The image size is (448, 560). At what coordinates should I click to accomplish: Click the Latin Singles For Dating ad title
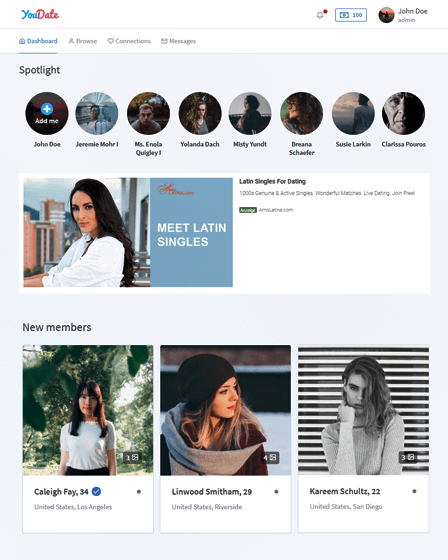coord(272,181)
